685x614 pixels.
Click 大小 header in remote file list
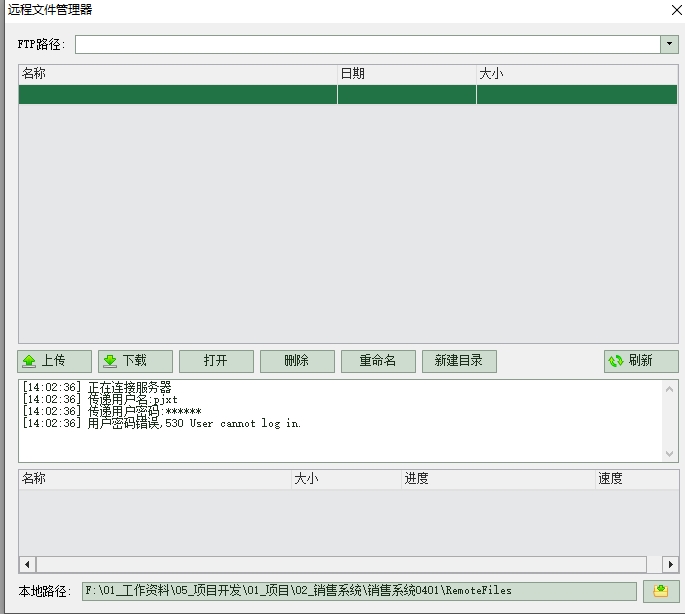[x=576, y=74]
